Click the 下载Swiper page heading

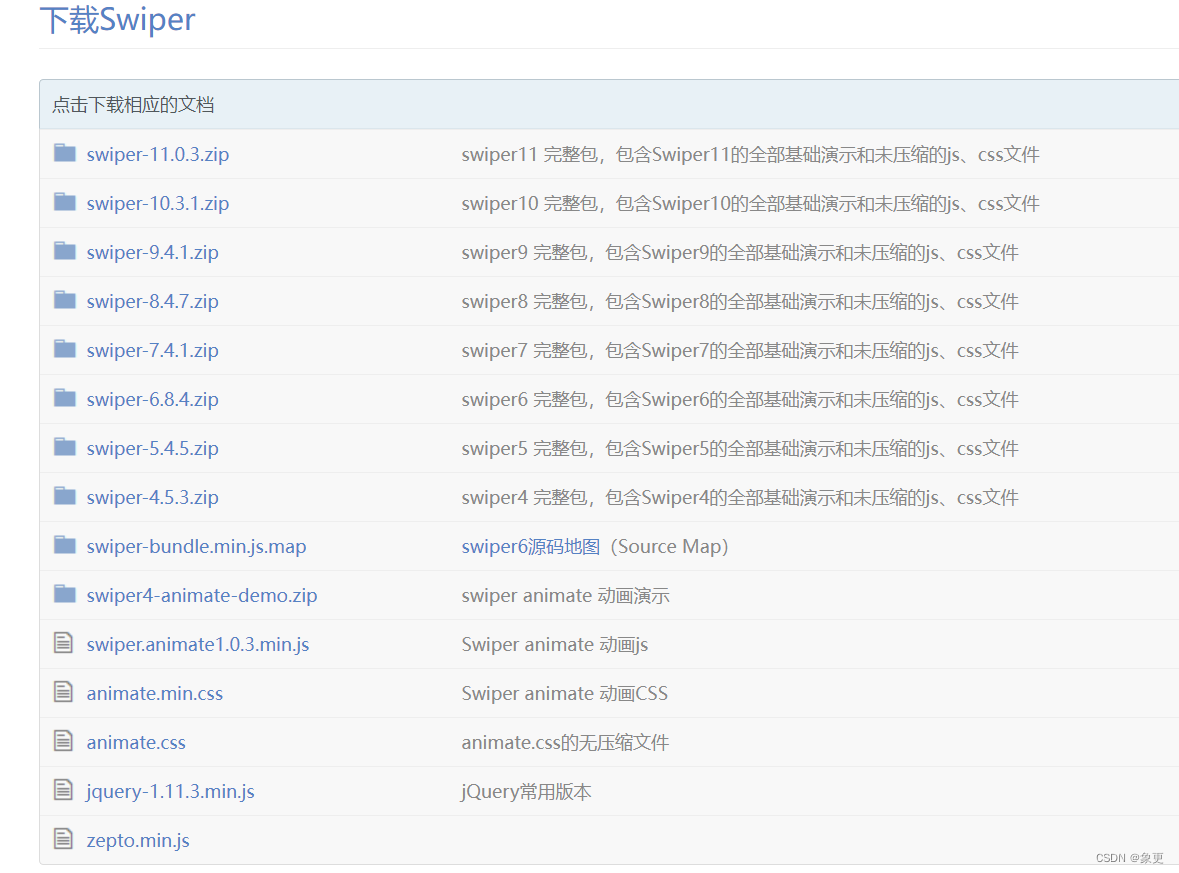pos(117,20)
